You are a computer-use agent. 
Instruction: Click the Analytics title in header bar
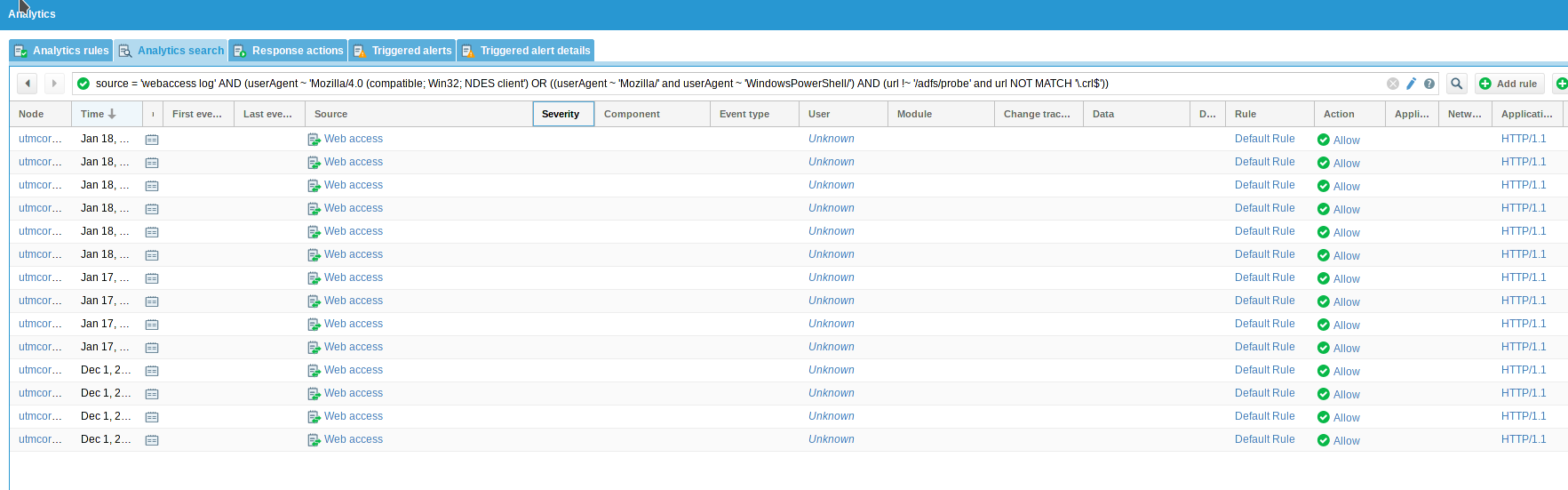click(32, 14)
